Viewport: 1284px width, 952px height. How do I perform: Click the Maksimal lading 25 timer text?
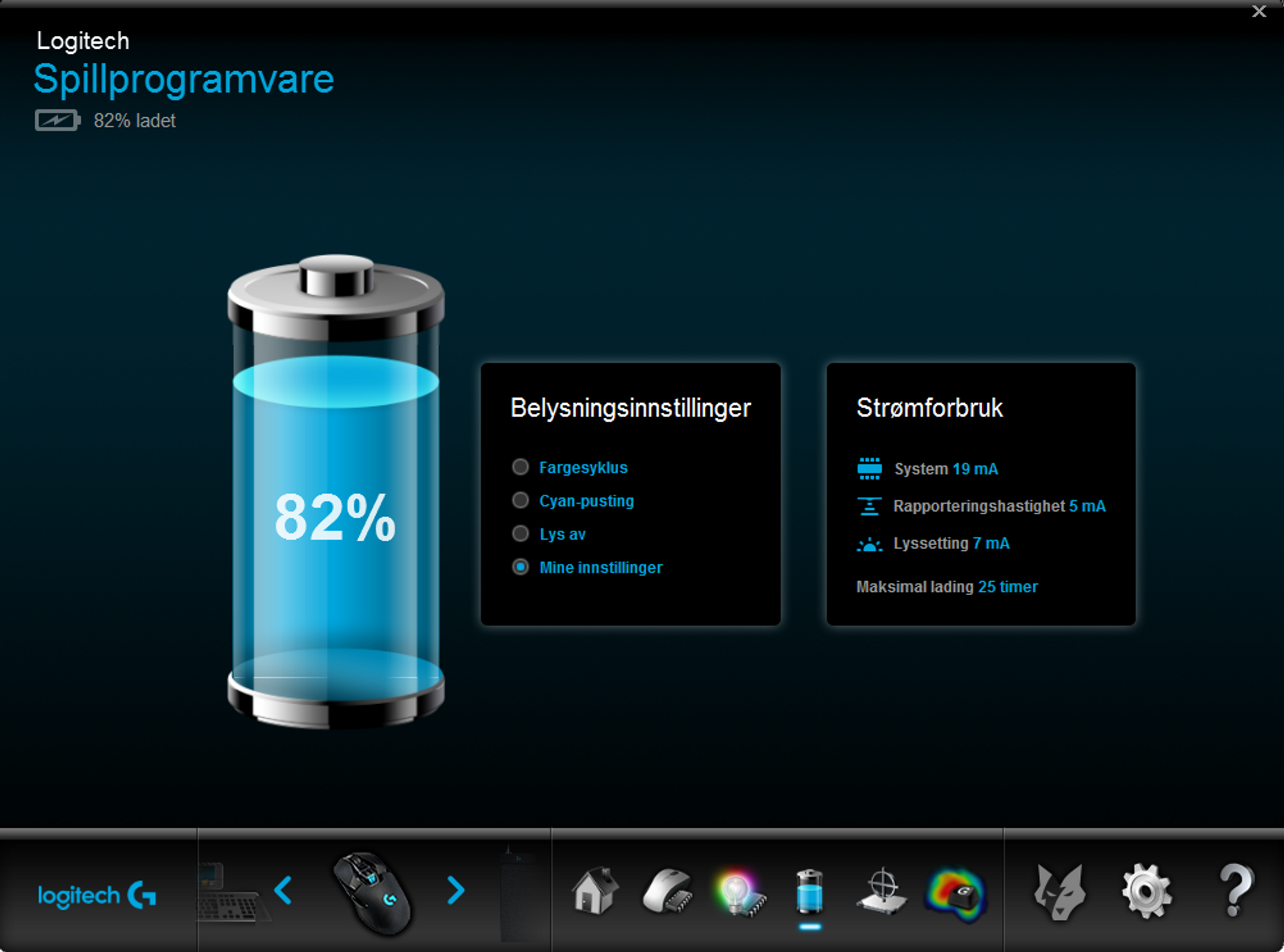pyautogui.click(x=947, y=587)
